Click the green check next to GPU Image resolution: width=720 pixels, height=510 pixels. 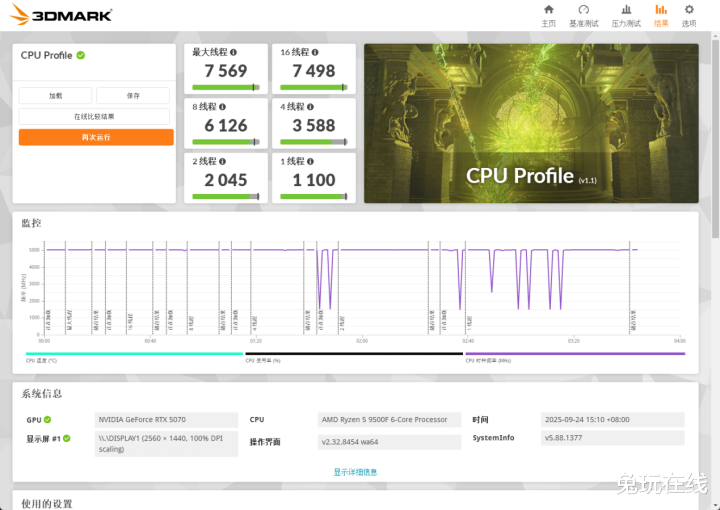pyautogui.click(x=47, y=420)
